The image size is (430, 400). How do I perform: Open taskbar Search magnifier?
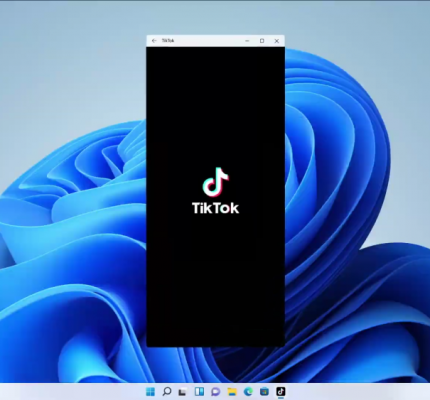tap(167, 392)
